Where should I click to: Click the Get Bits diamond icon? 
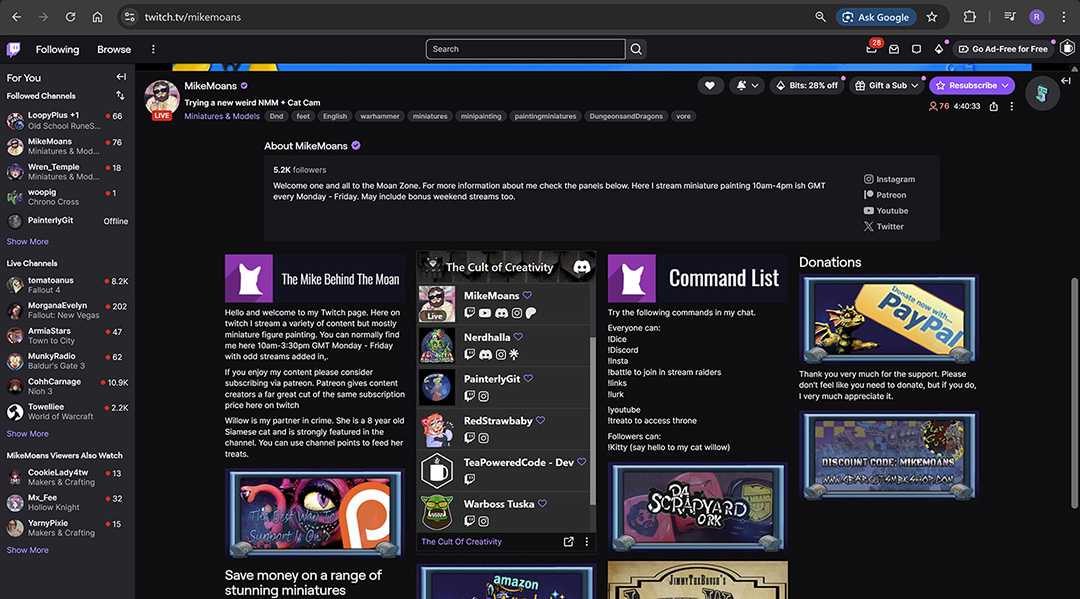coord(938,49)
